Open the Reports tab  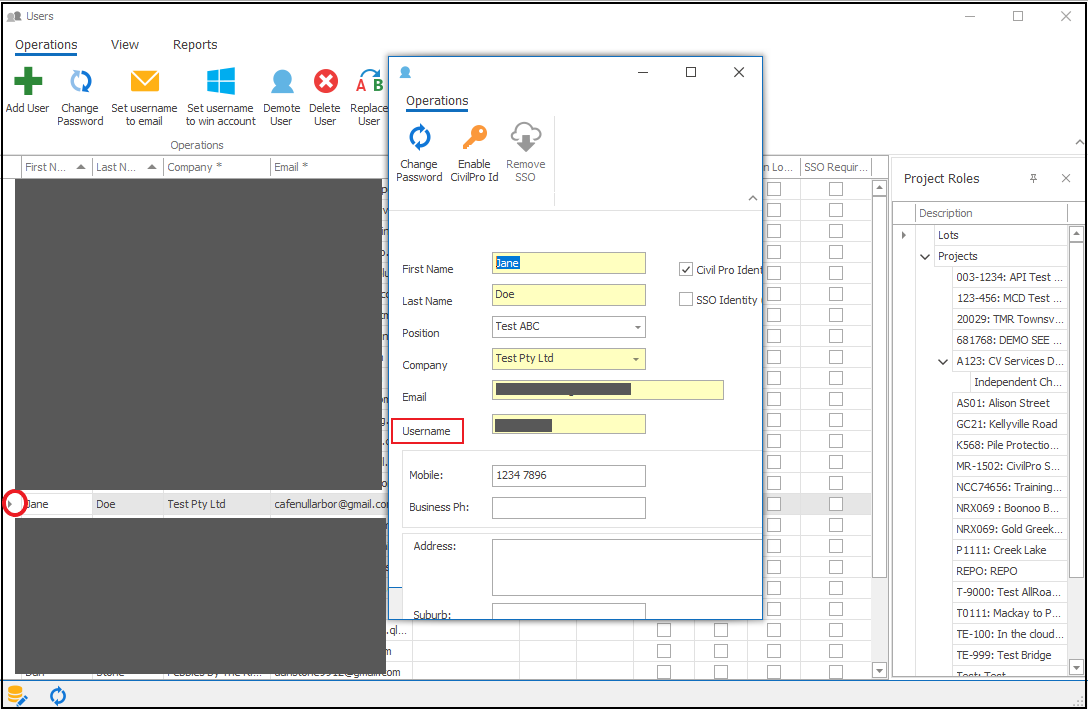pos(195,45)
